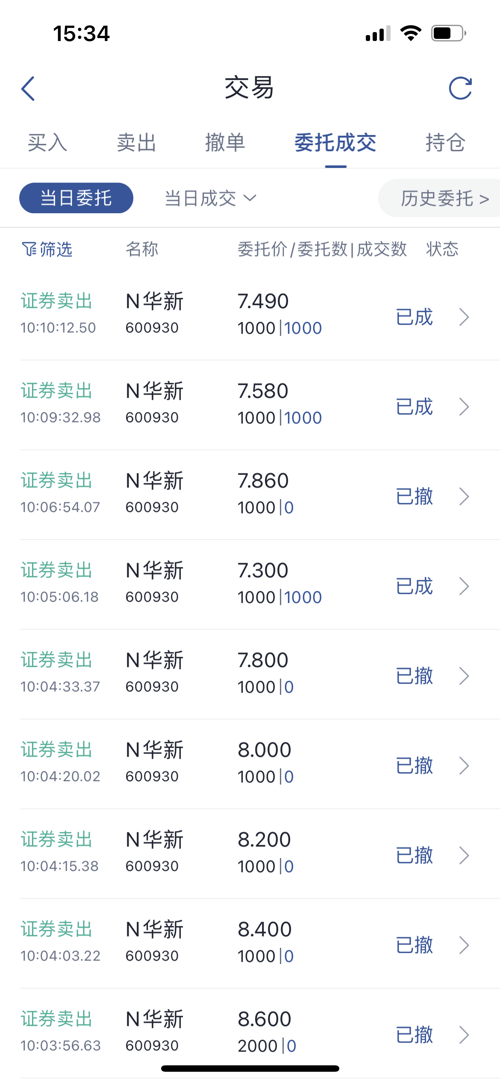The height and width of the screenshot is (1082, 500).
Task: Expand the 当日成交 dropdown
Action: click(210, 199)
